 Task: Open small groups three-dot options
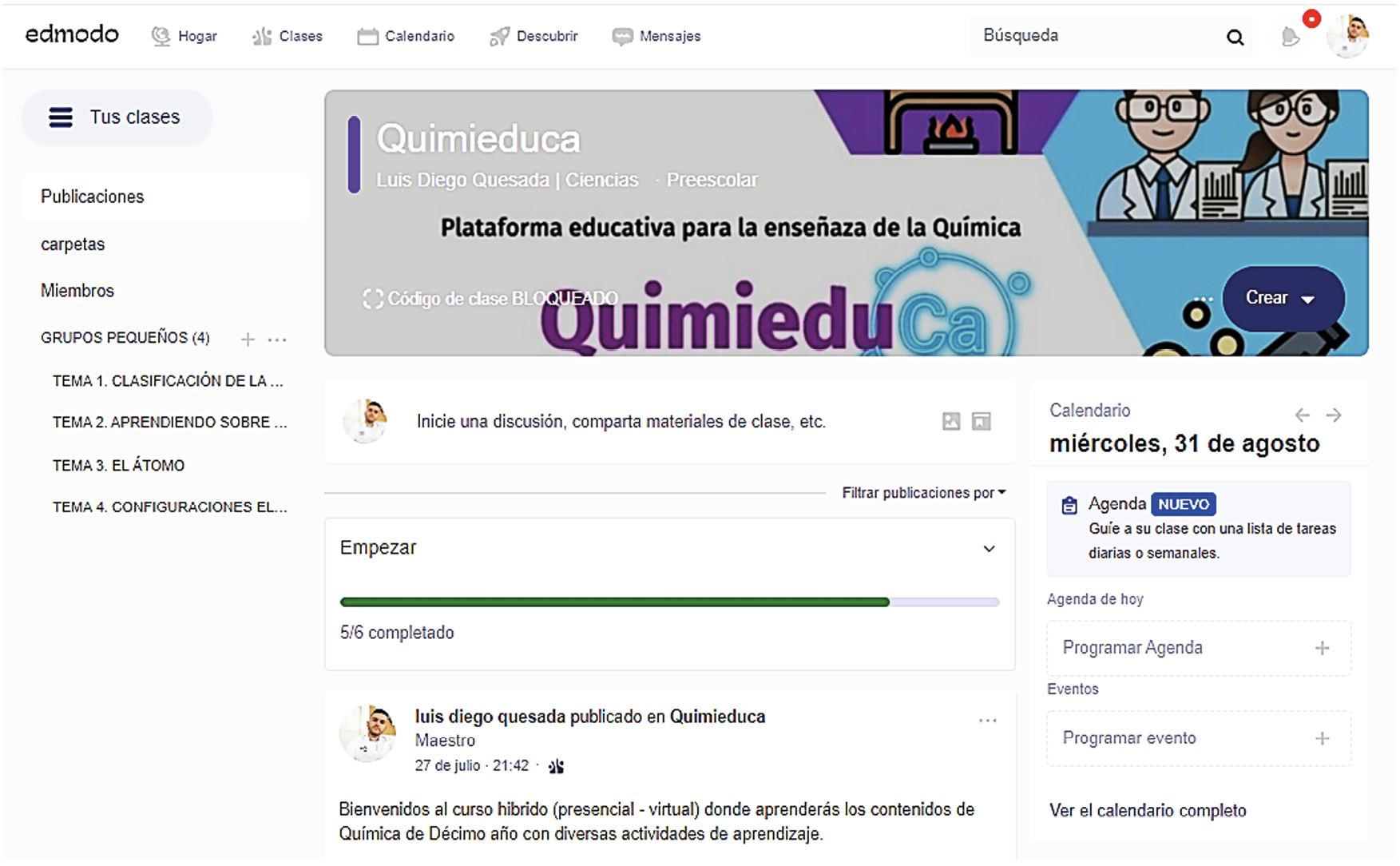coord(277,340)
